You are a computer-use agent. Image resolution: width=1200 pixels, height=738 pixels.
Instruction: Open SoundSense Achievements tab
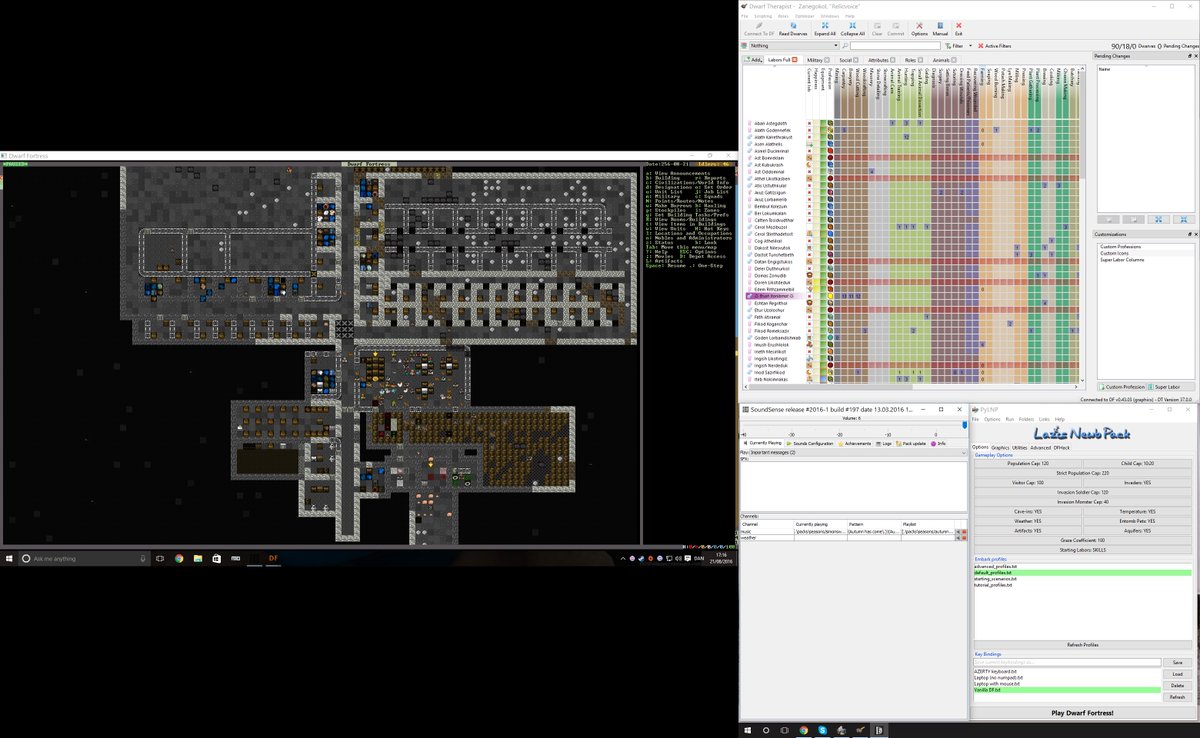[x=855, y=443]
